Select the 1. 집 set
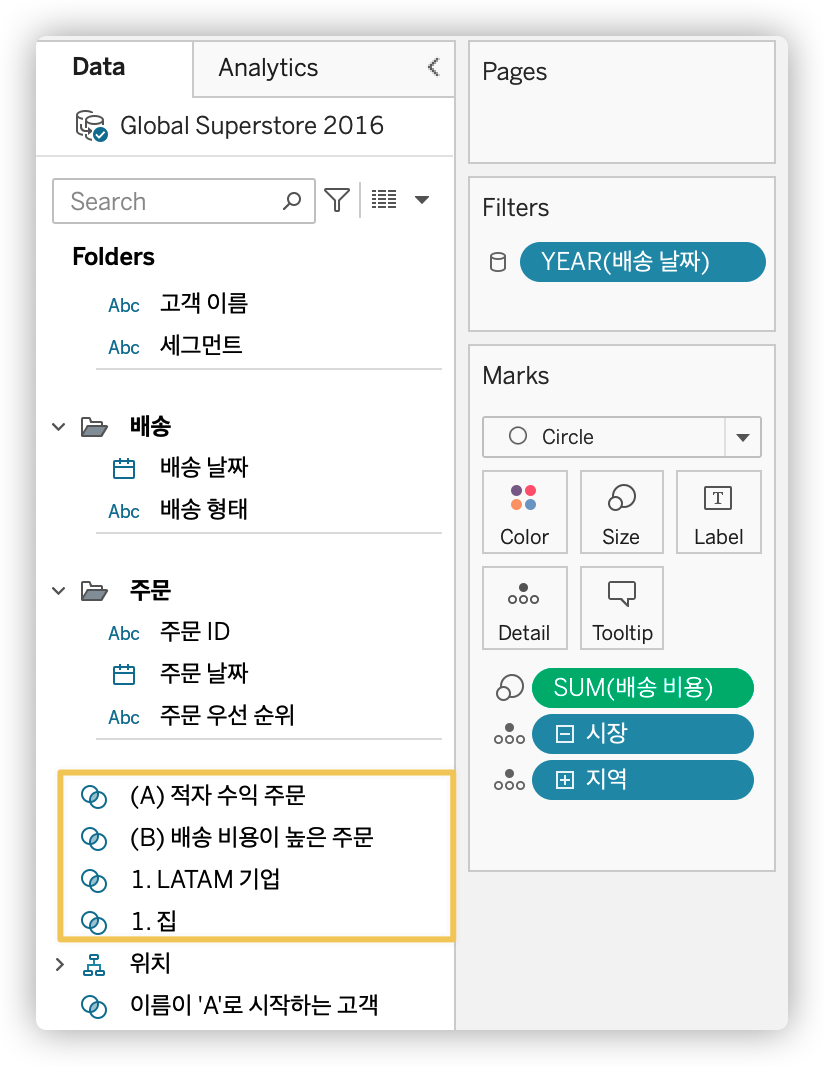Viewport: 824px width, 1066px height. (x=154, y=921)
